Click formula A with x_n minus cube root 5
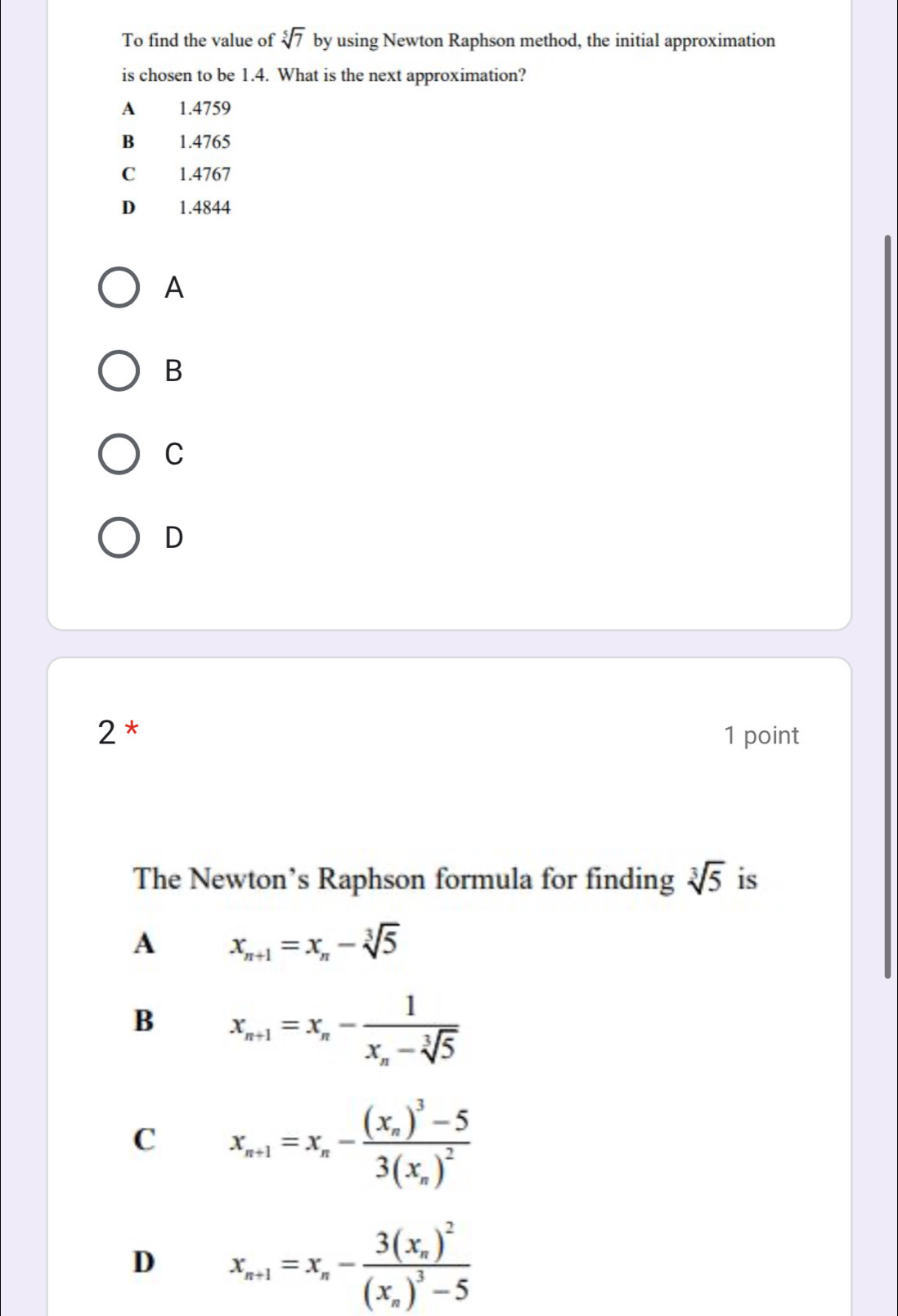898x1316 pixels. click(315, 945)
